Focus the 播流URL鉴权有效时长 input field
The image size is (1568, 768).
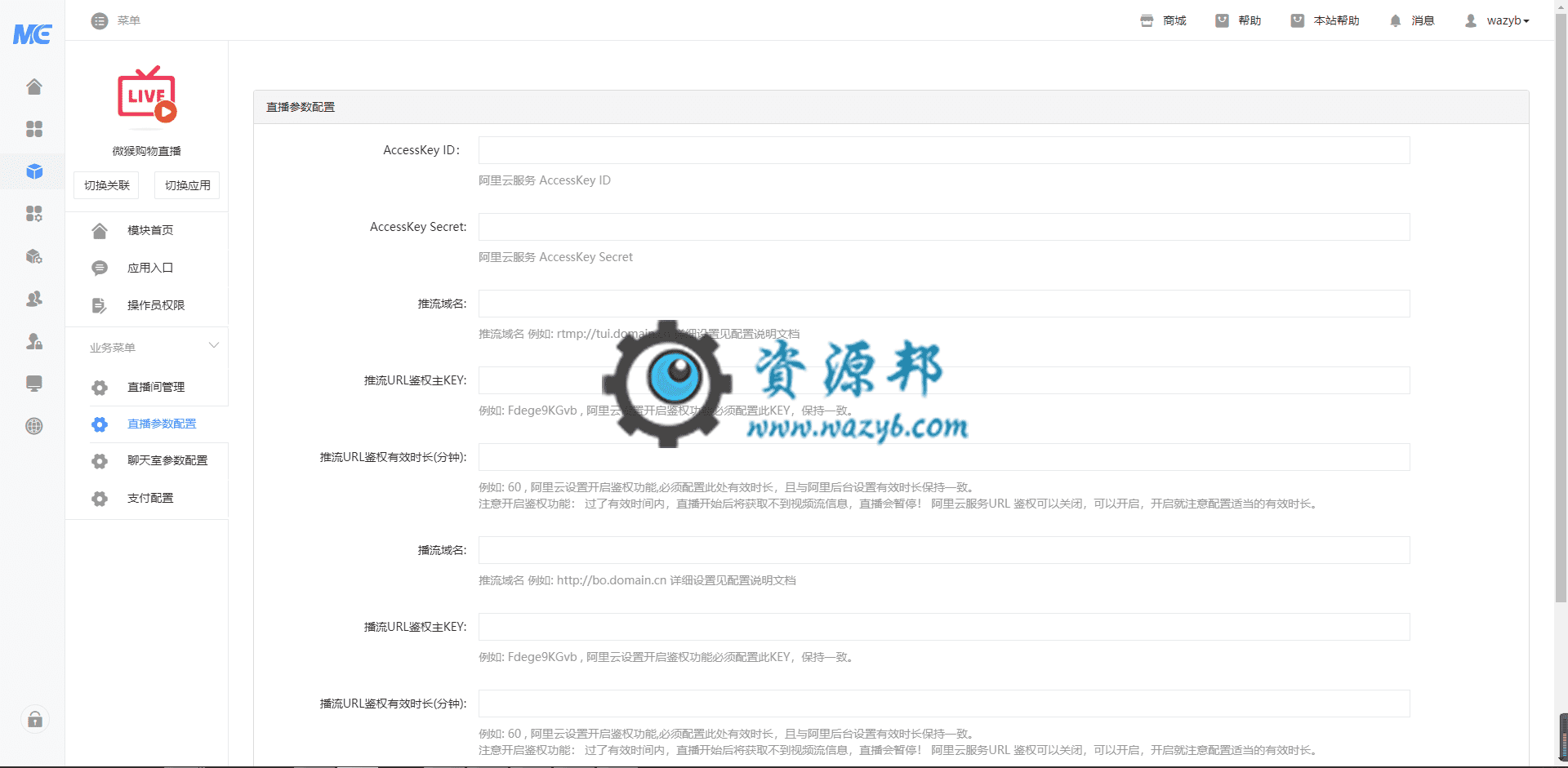pos(944,704)
